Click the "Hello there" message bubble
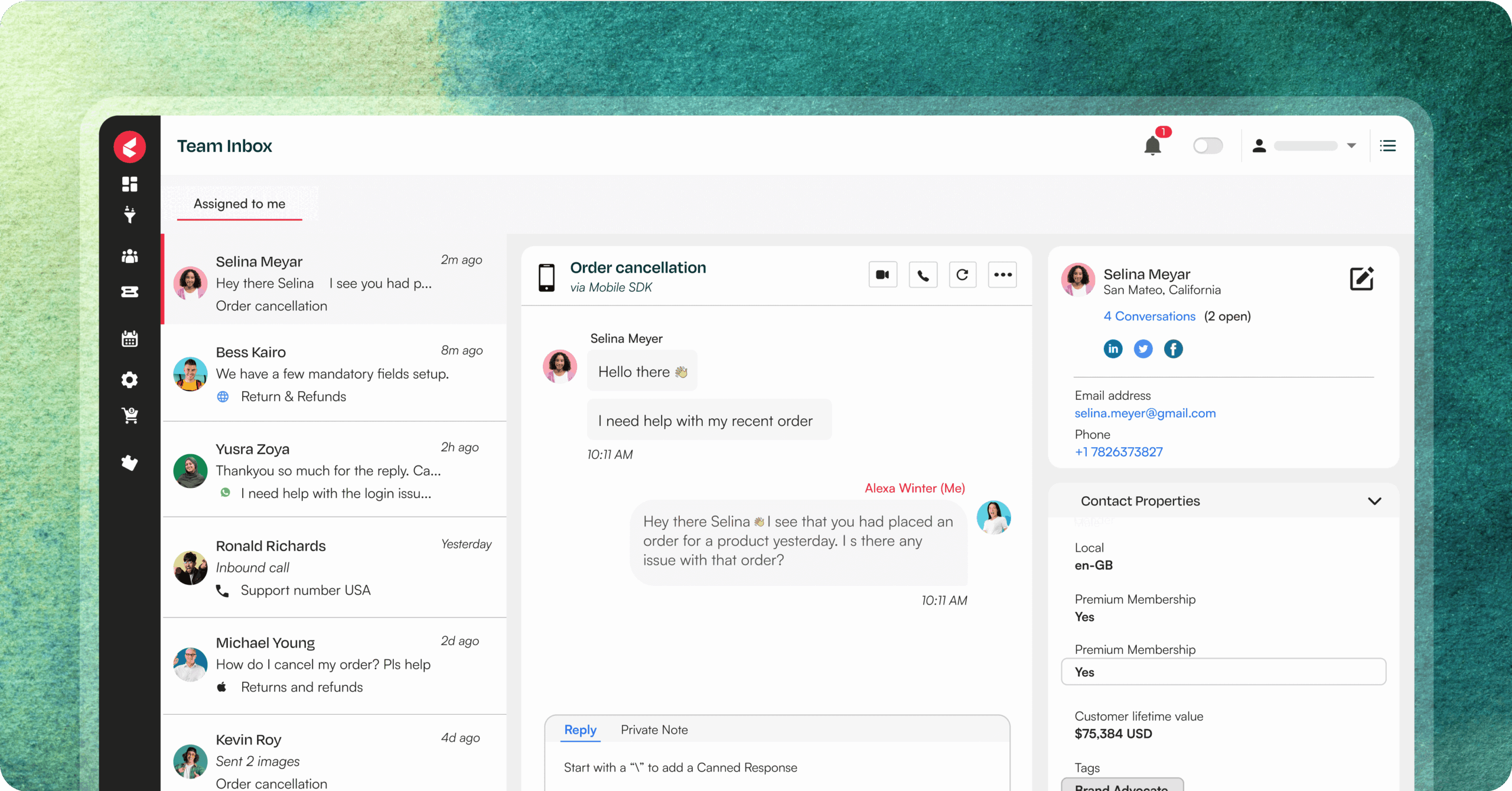 (x=642, y=371)
